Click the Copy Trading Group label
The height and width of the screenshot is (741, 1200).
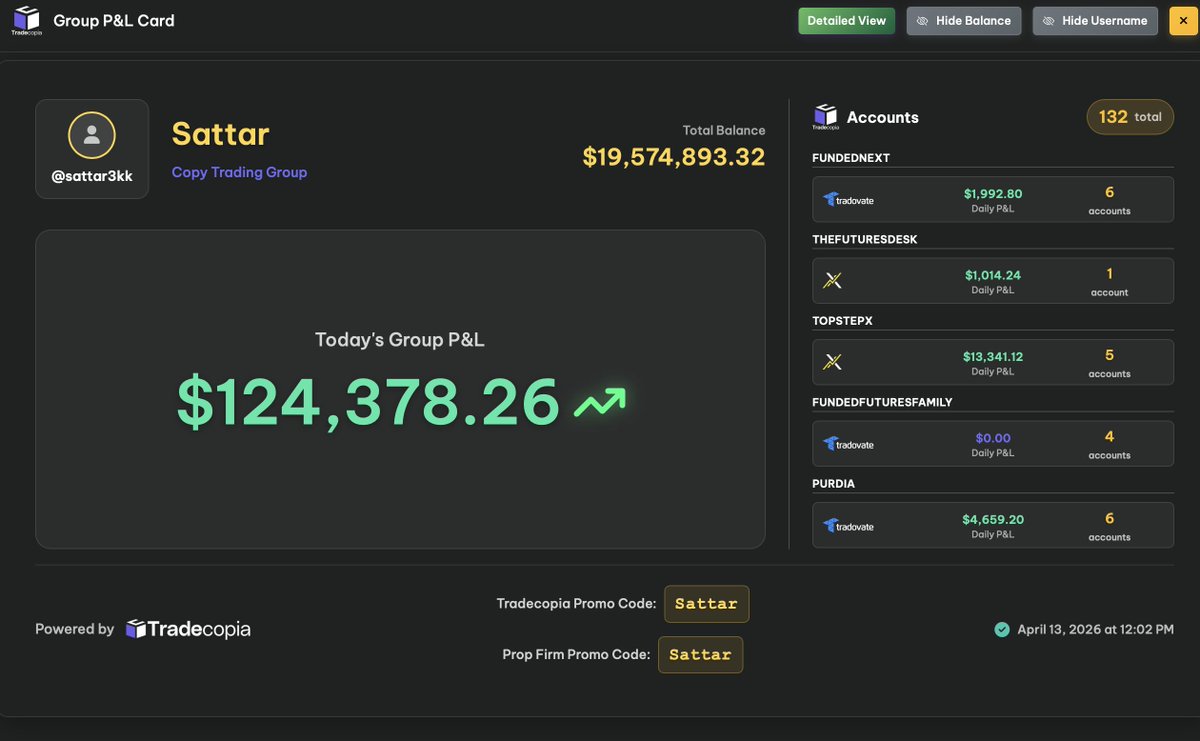(x=239, y=172)
